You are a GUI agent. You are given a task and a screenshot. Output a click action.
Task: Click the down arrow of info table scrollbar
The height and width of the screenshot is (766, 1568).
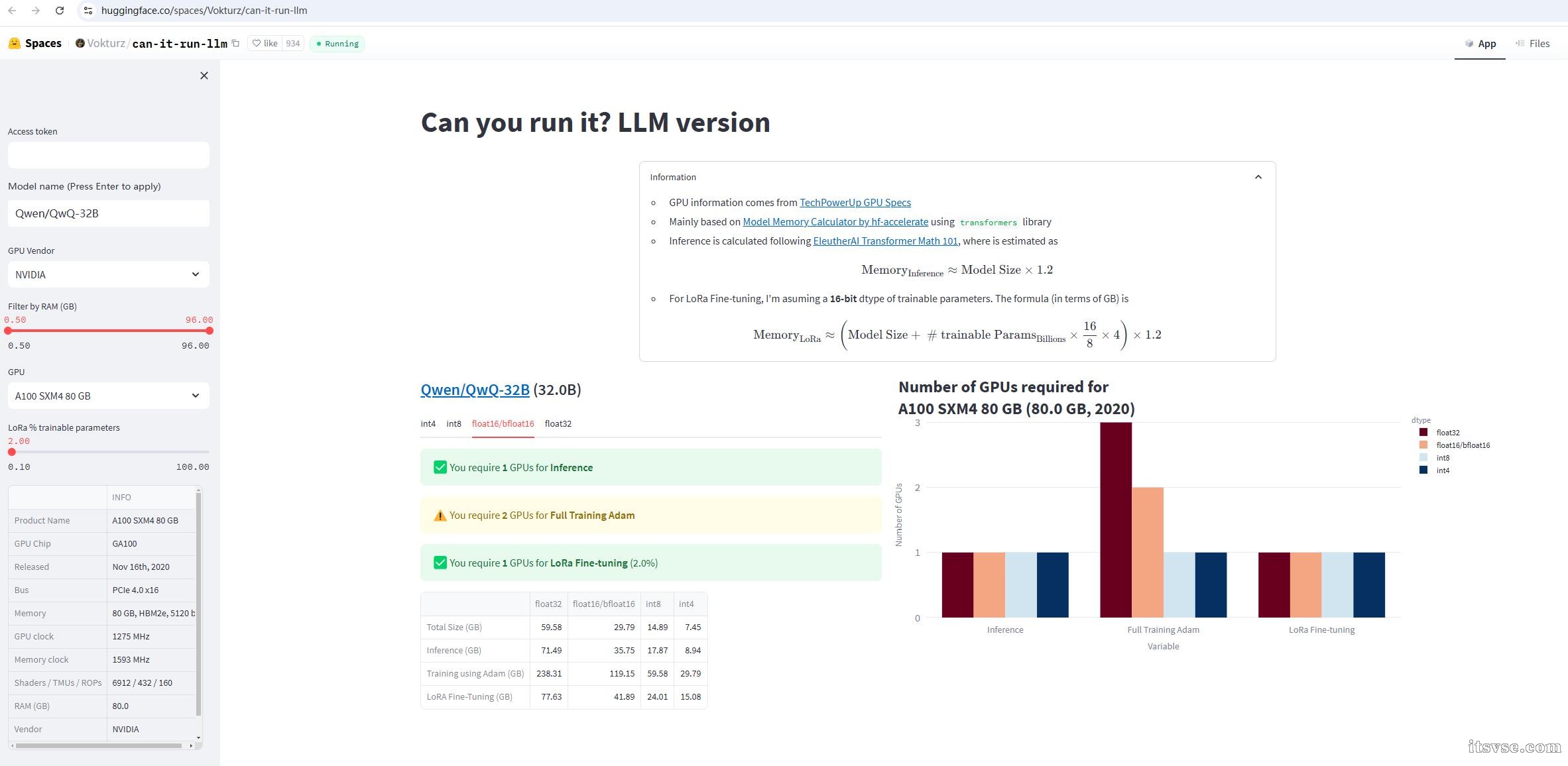pyautogui.click(x=198, y=738)
